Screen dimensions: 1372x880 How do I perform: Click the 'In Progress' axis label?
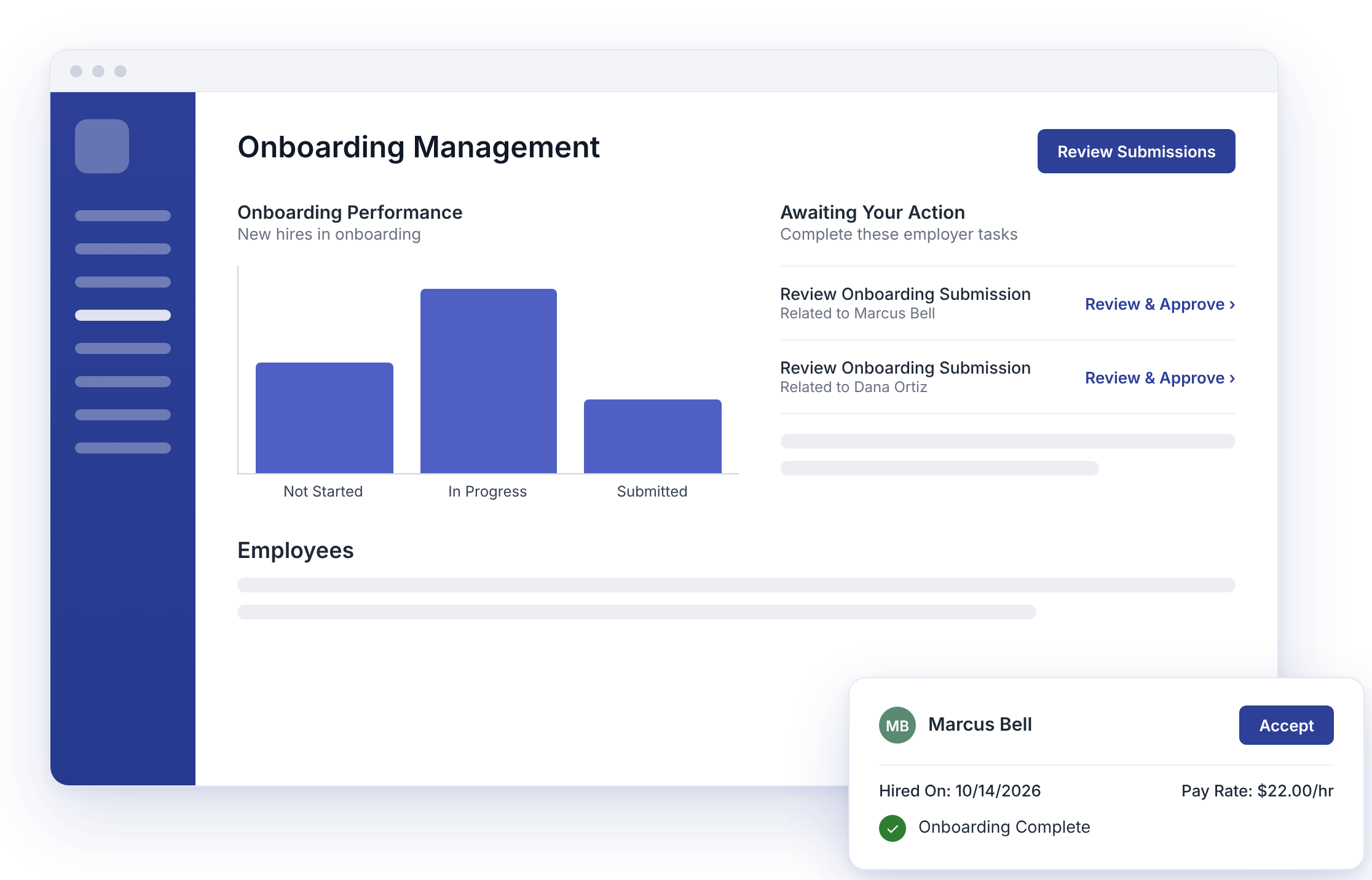[x=487, y=492]
